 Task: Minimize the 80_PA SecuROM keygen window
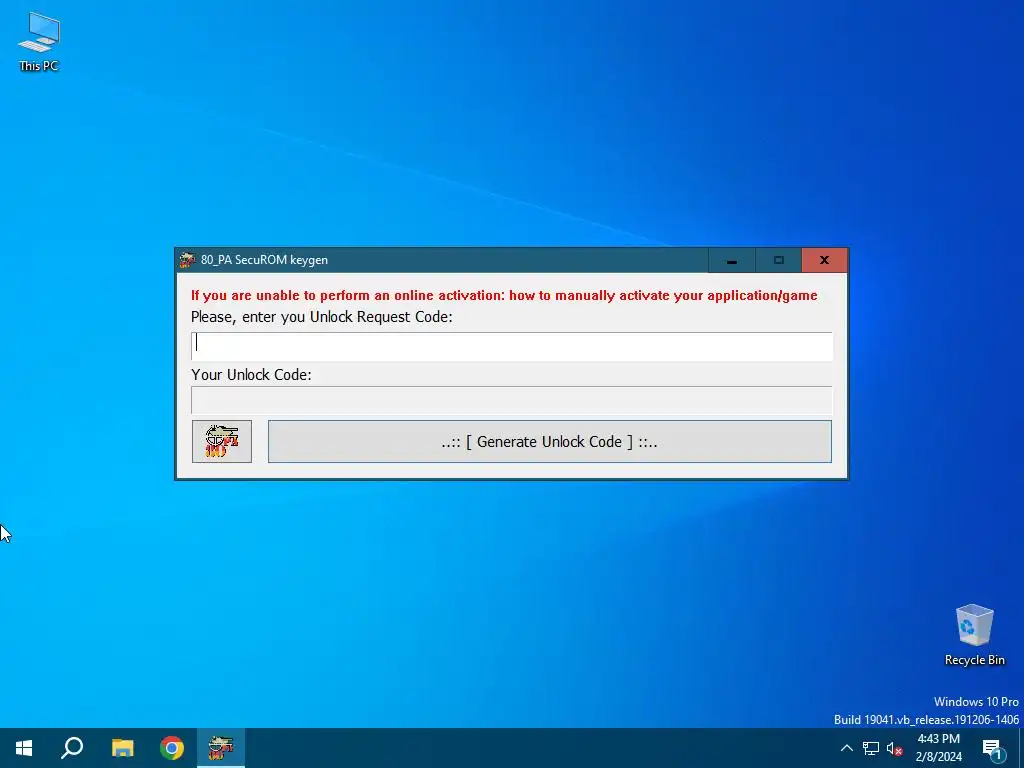pyautogui.click(x=731, y=260)
